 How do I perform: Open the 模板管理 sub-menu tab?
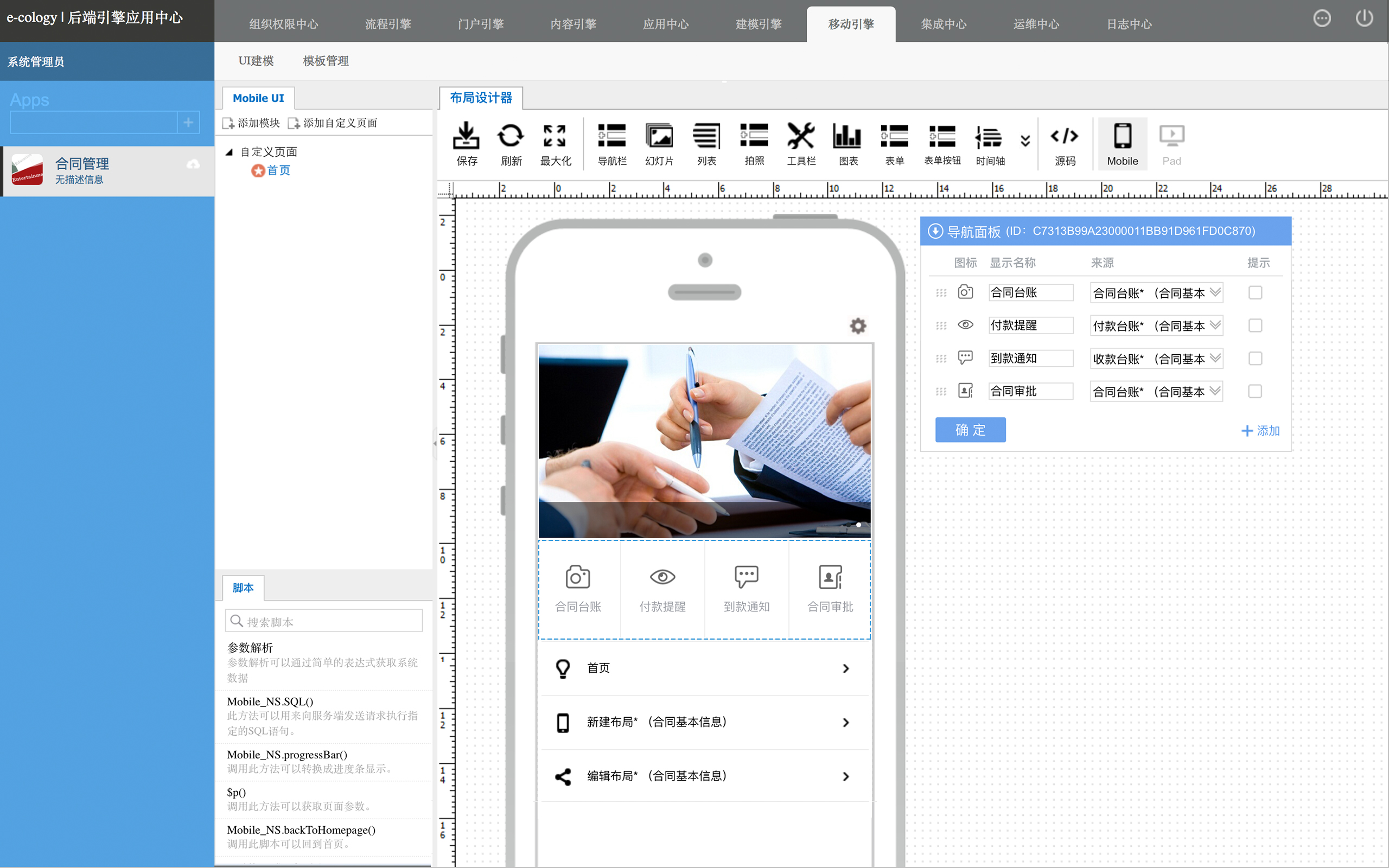point(326,61)
